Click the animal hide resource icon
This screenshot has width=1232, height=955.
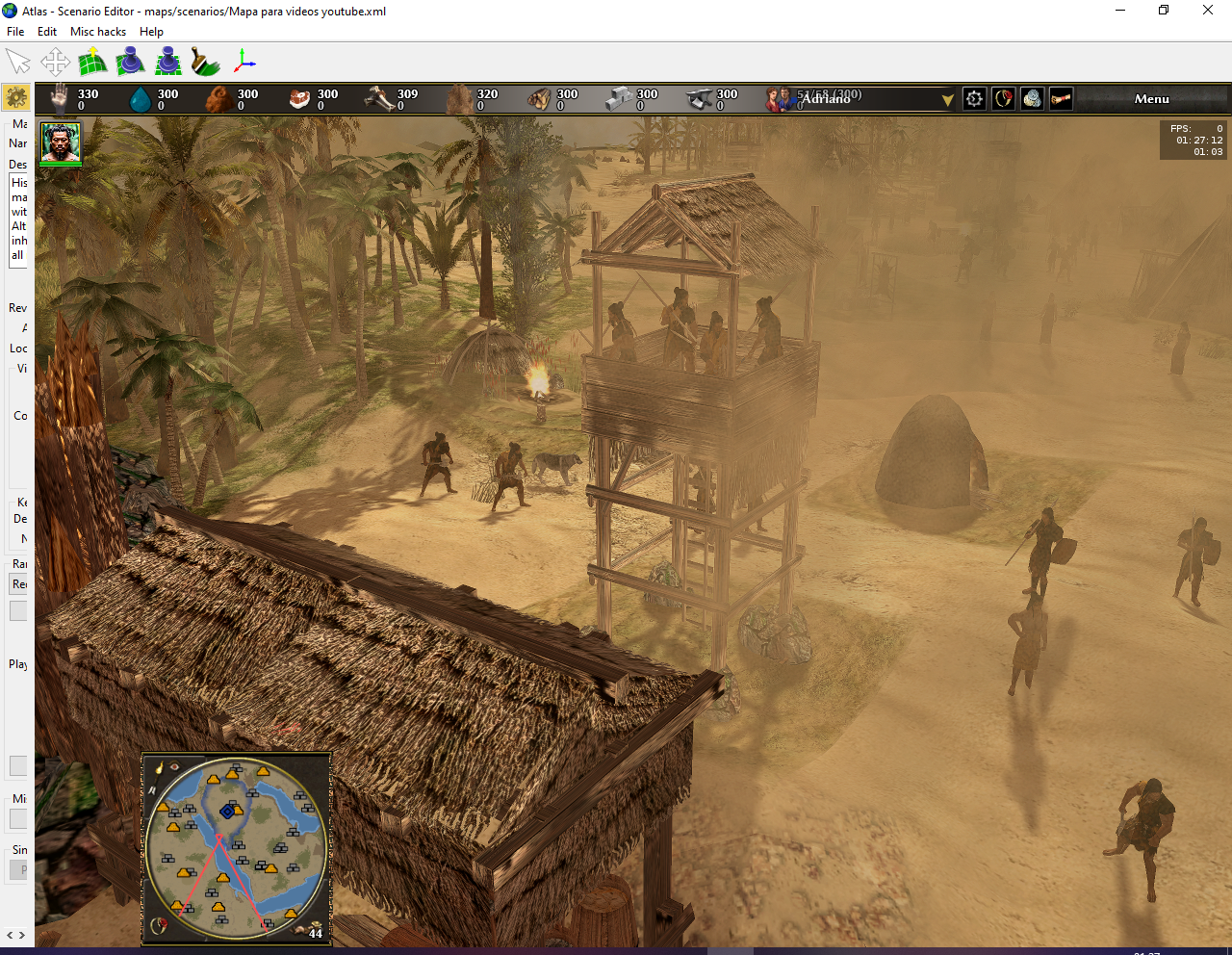(x=459, y=99)
